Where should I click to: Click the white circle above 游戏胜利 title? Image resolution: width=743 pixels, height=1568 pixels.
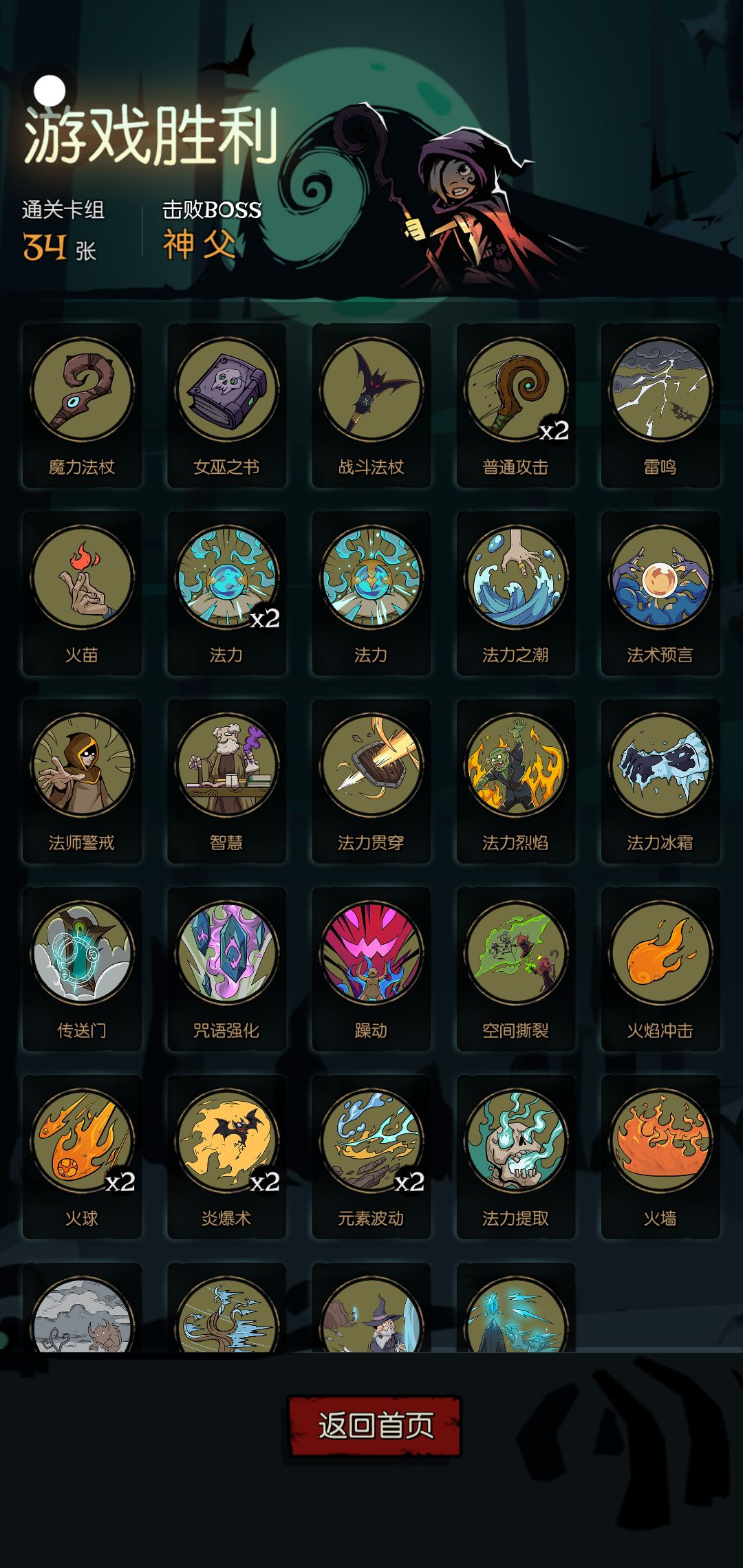click(x=50, y=90)
